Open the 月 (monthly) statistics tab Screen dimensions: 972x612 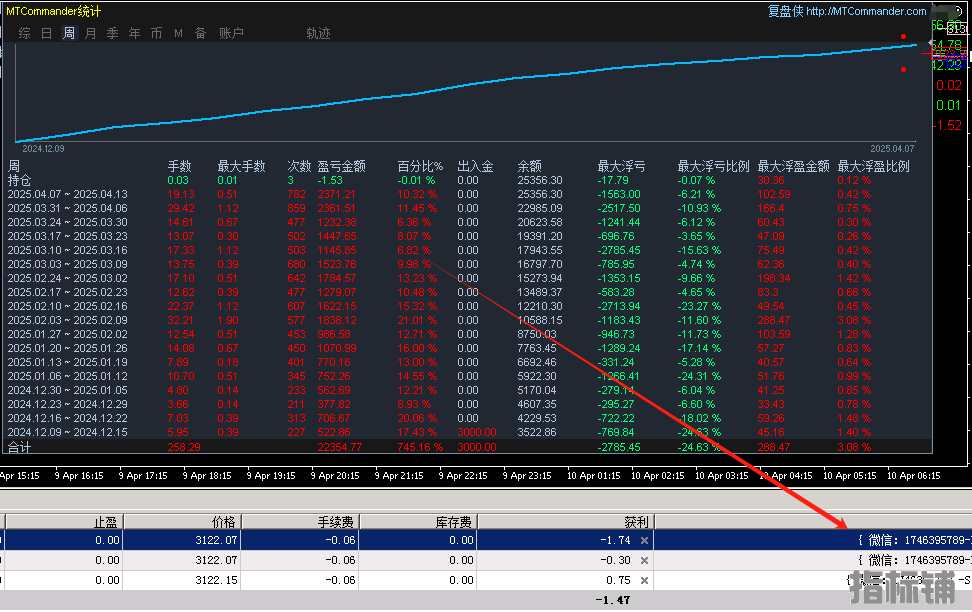[x=90, y=33]
